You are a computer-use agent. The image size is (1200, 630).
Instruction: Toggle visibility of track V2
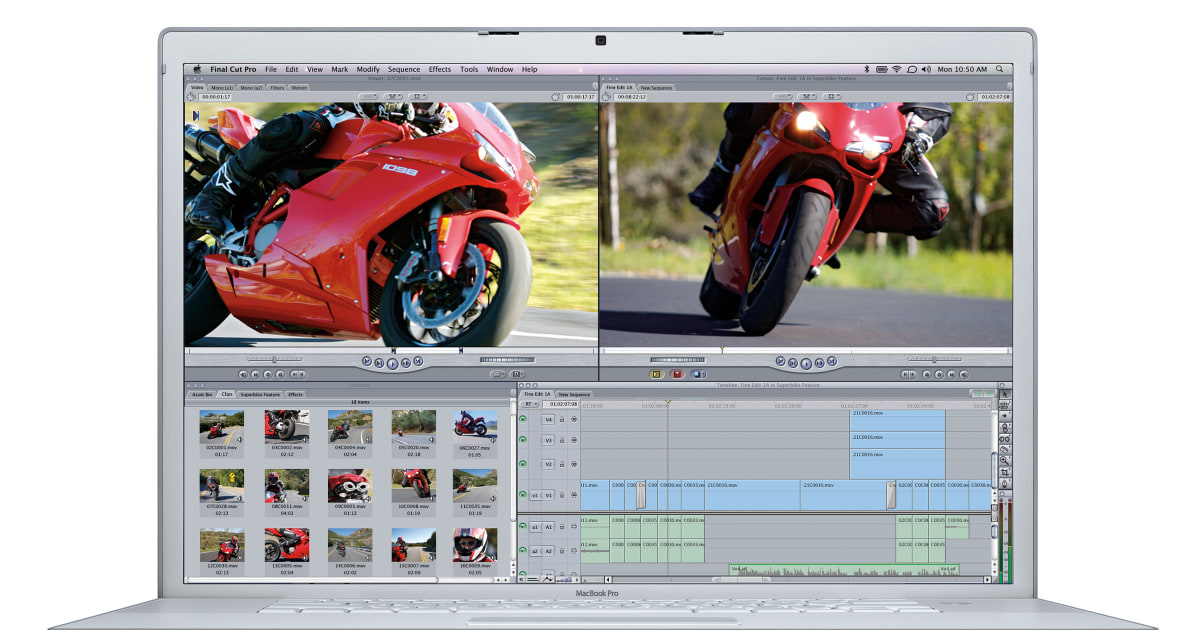pos(523,464)
